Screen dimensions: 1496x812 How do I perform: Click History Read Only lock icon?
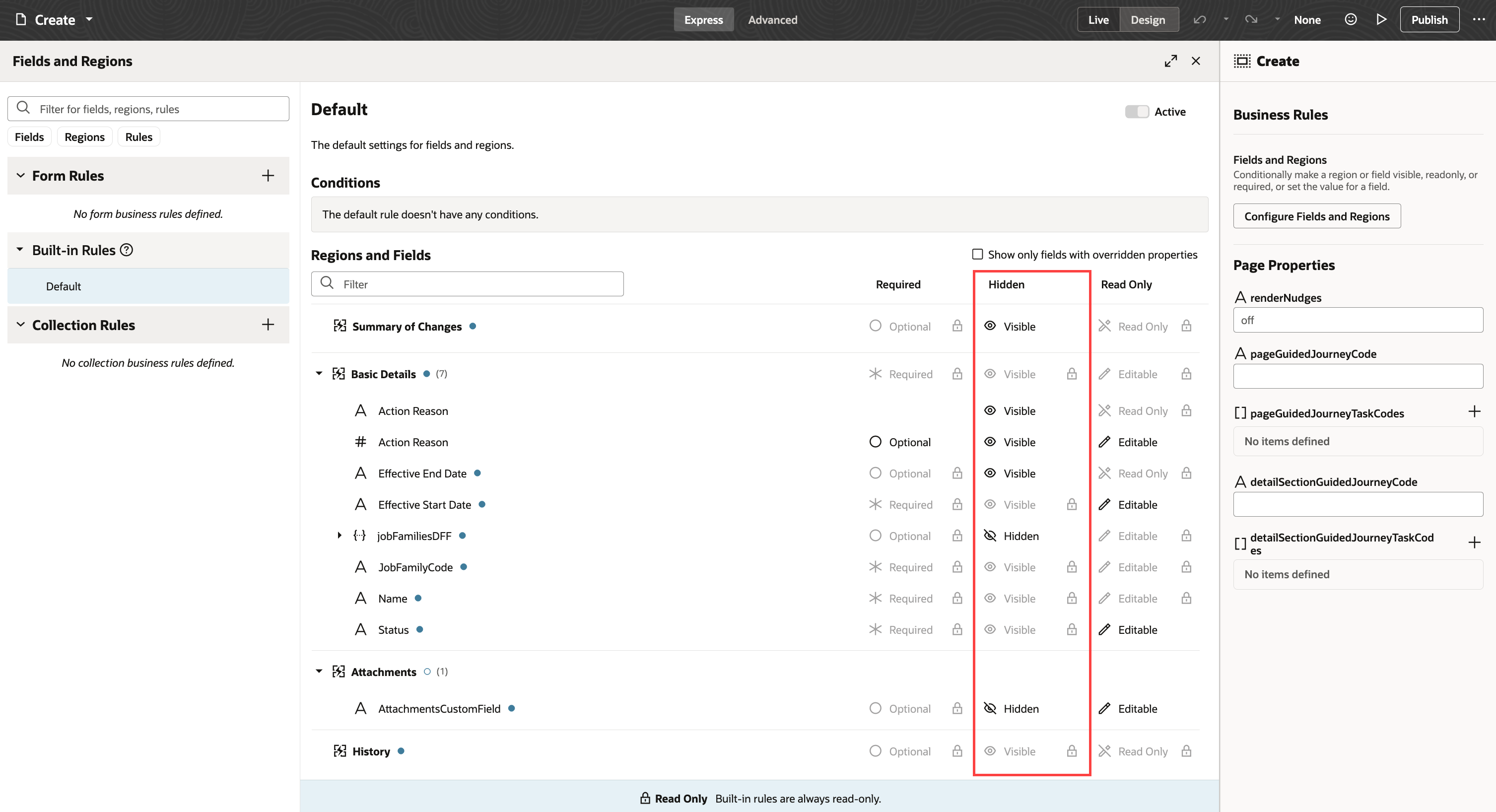1186,751
